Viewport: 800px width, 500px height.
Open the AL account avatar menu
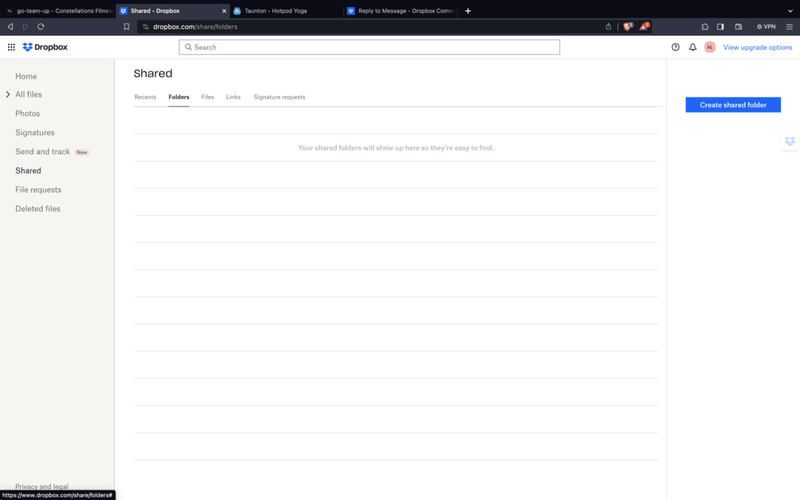coord(710,47)
